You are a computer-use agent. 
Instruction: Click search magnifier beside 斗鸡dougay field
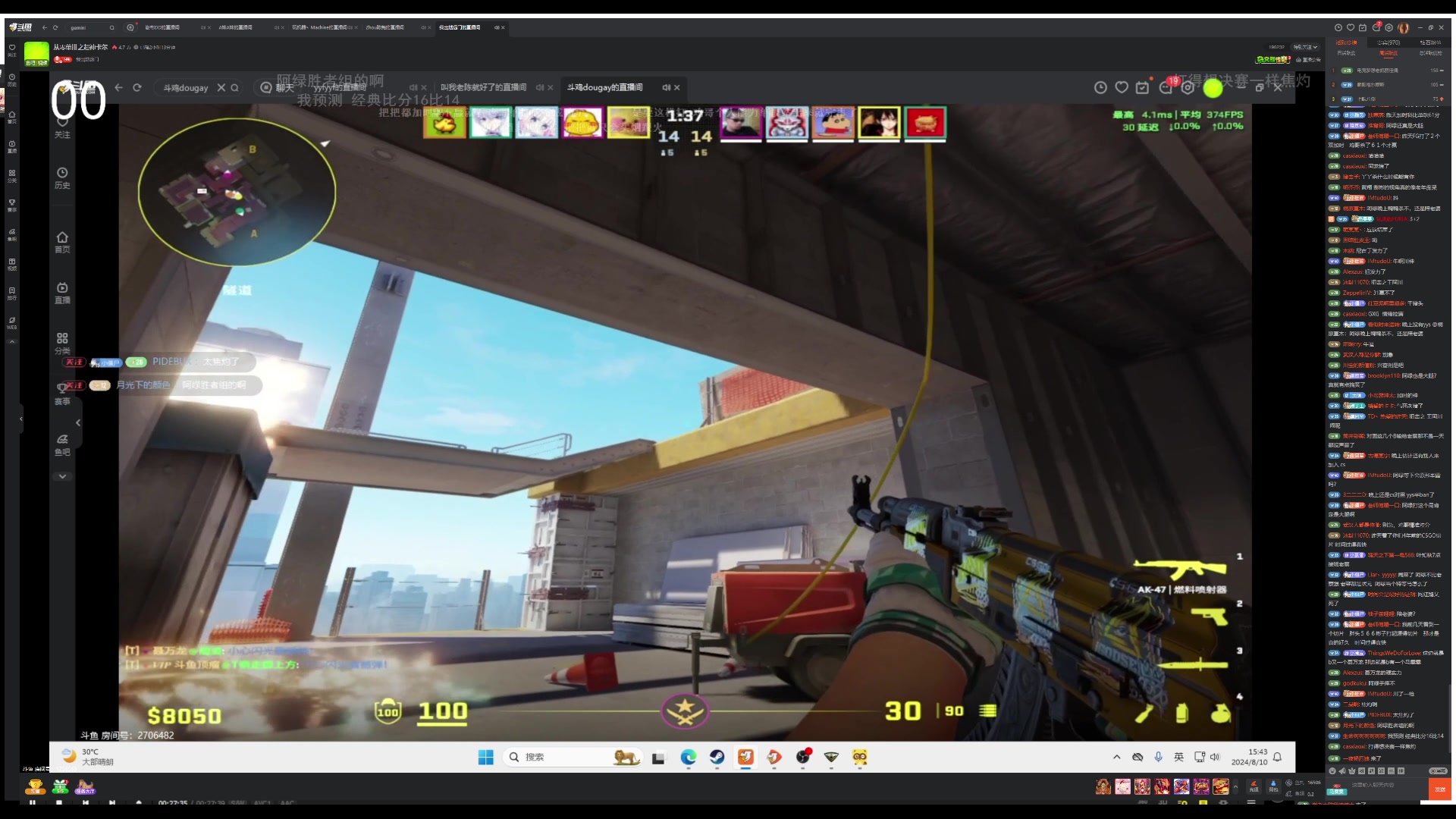(x=234, y=87)
